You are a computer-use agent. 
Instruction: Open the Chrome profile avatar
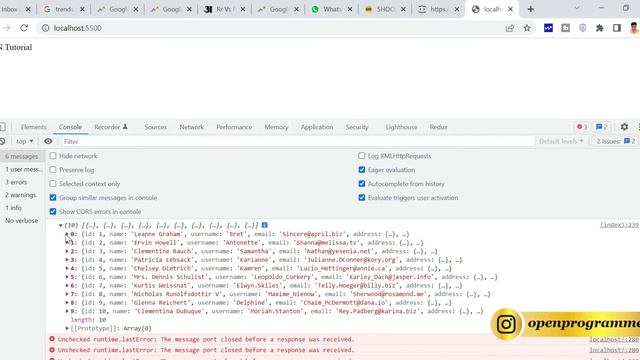click(634, 28)
